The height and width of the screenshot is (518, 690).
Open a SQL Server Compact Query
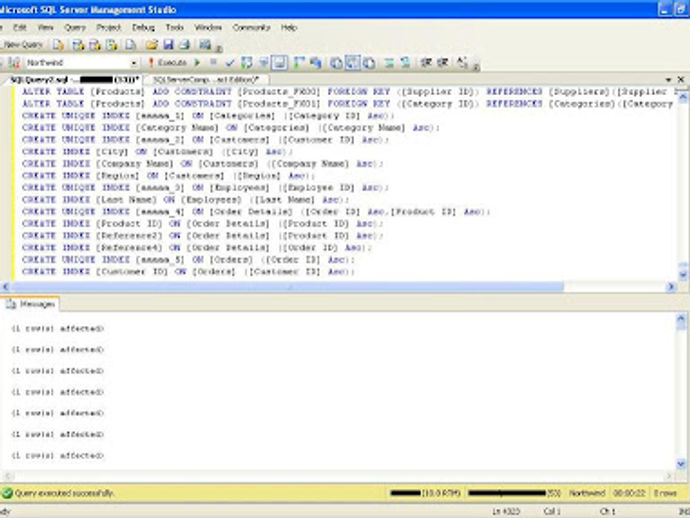tap(131, 45)
